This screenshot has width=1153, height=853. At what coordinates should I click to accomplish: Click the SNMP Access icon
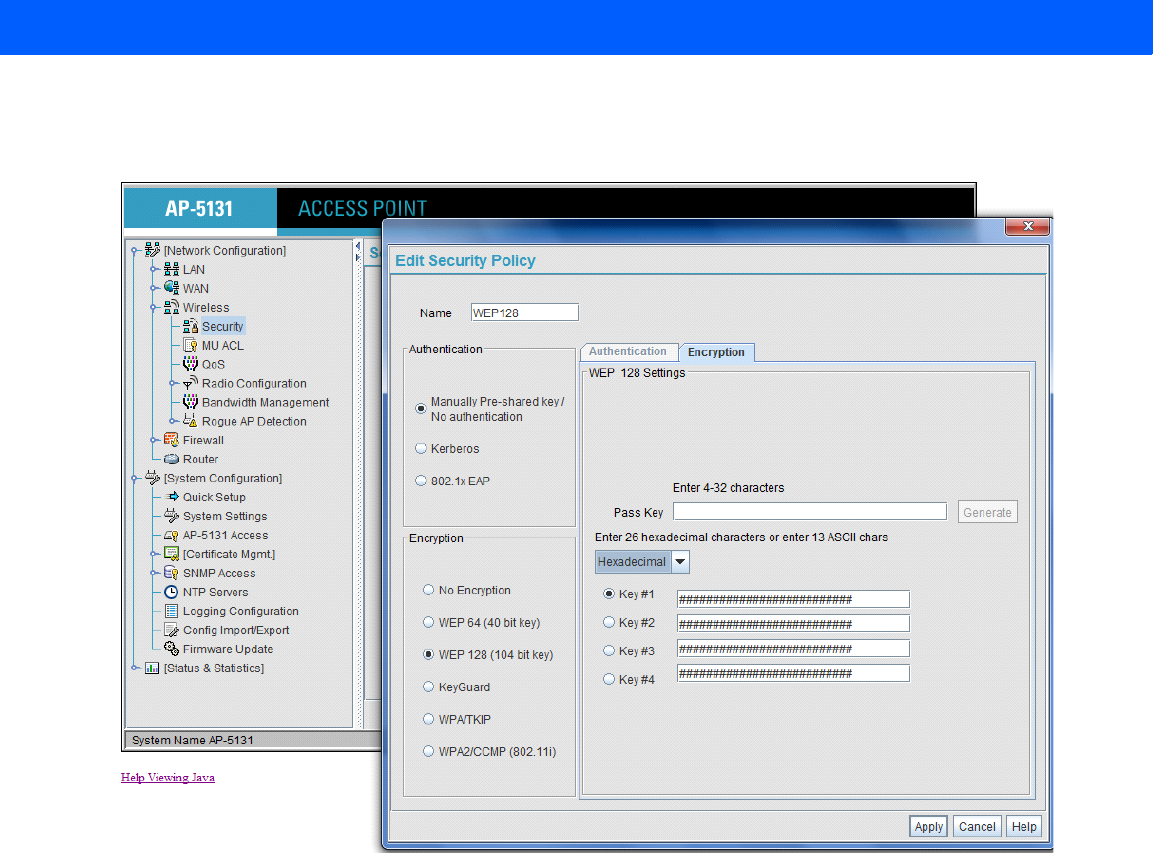tap(171, 573)
